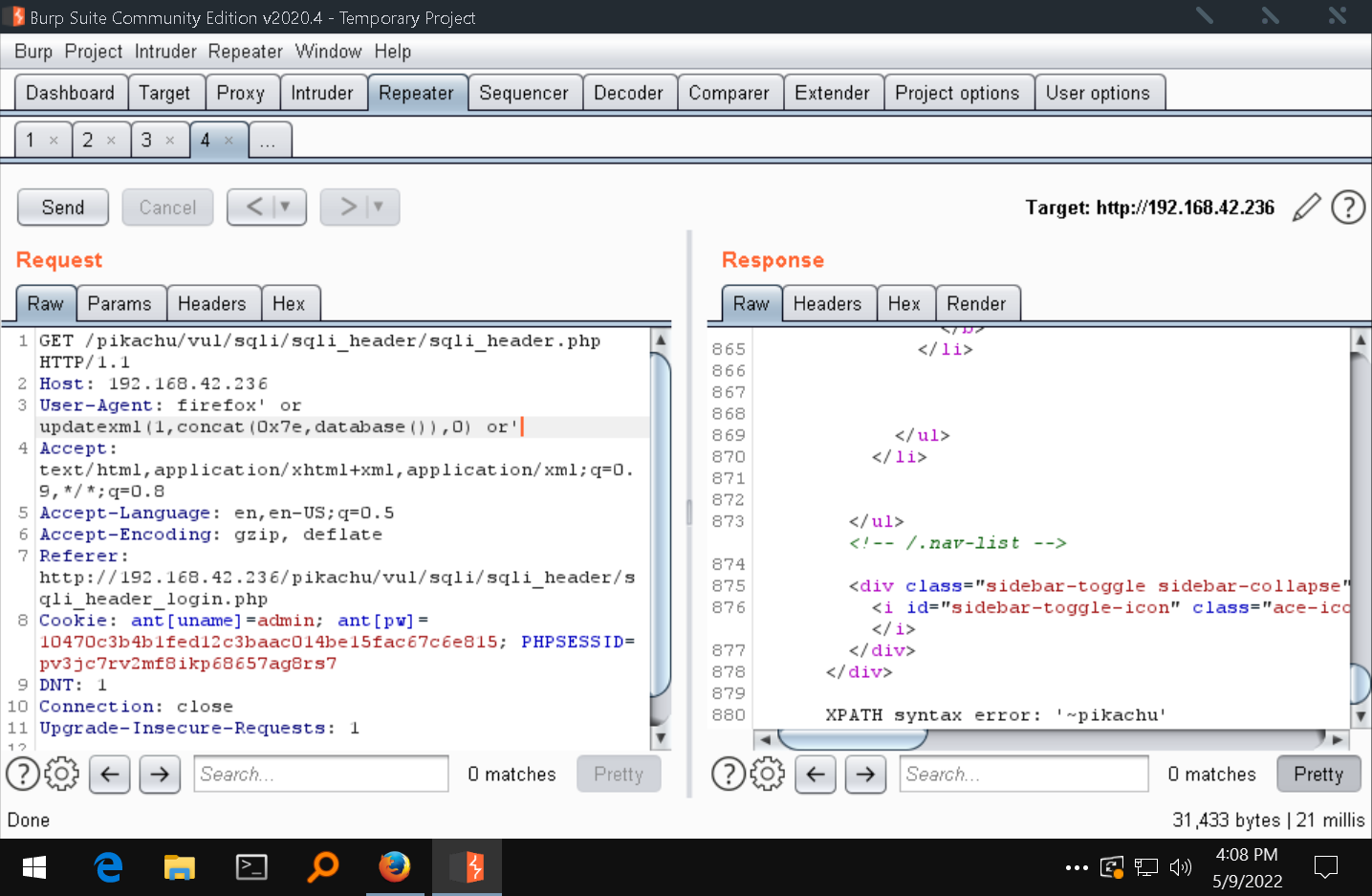Switch to the Dashboard tab
The height and width of the screenshot is (896, 1372).
[x=70, y=93]
